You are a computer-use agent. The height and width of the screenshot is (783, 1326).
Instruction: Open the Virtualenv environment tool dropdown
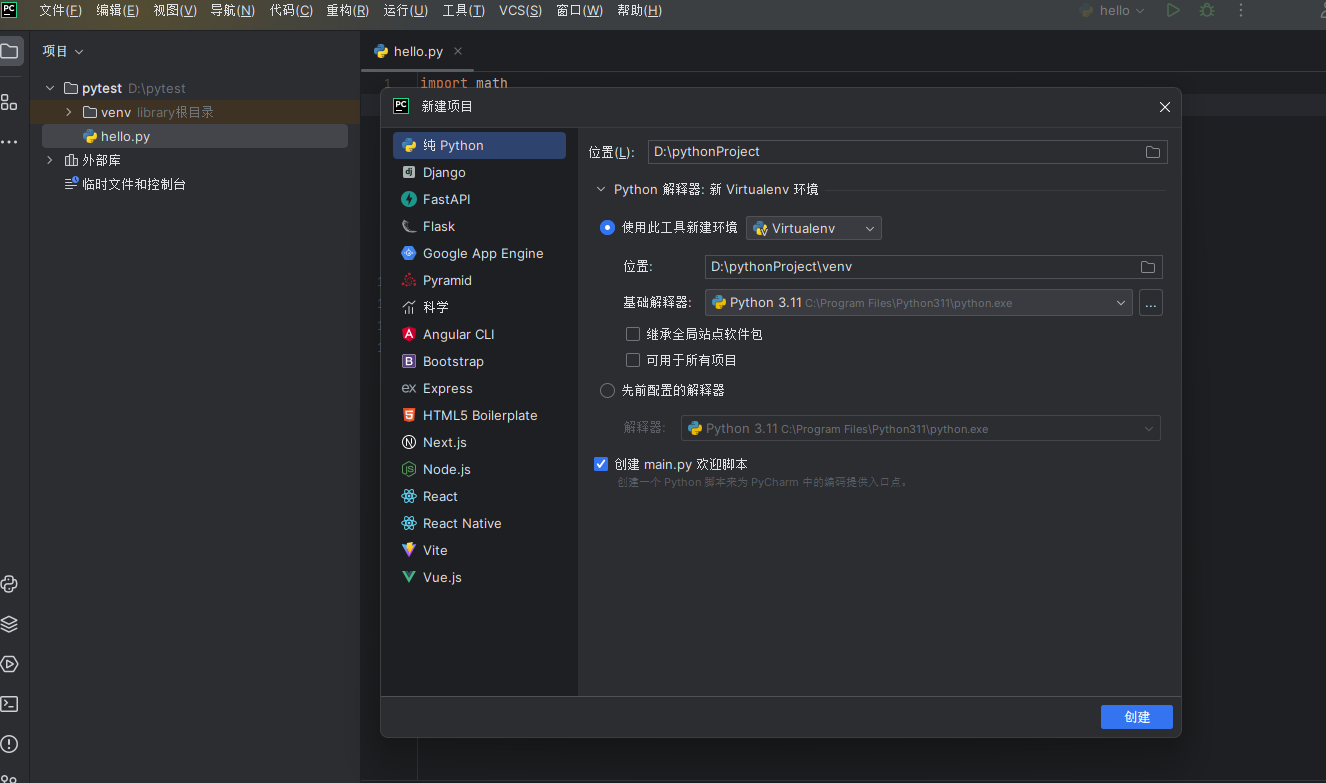(814, 229)
